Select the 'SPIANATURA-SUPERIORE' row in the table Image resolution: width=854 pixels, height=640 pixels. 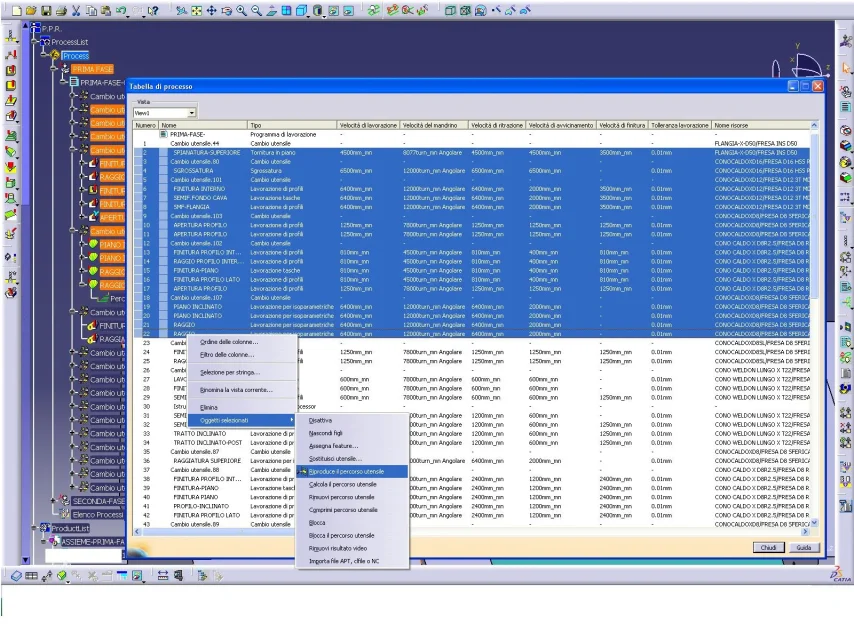[x=472, y=153]
